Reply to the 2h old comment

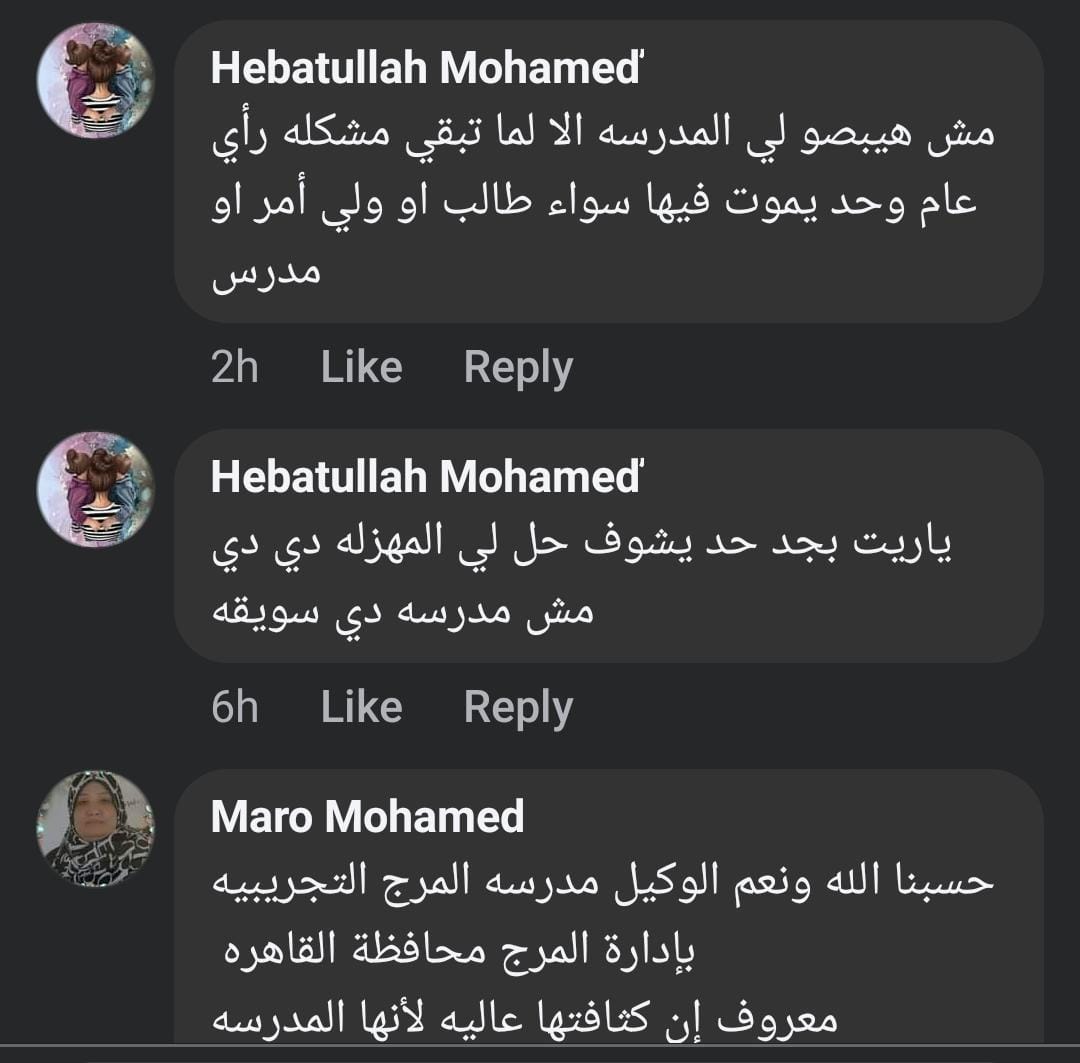518,367
